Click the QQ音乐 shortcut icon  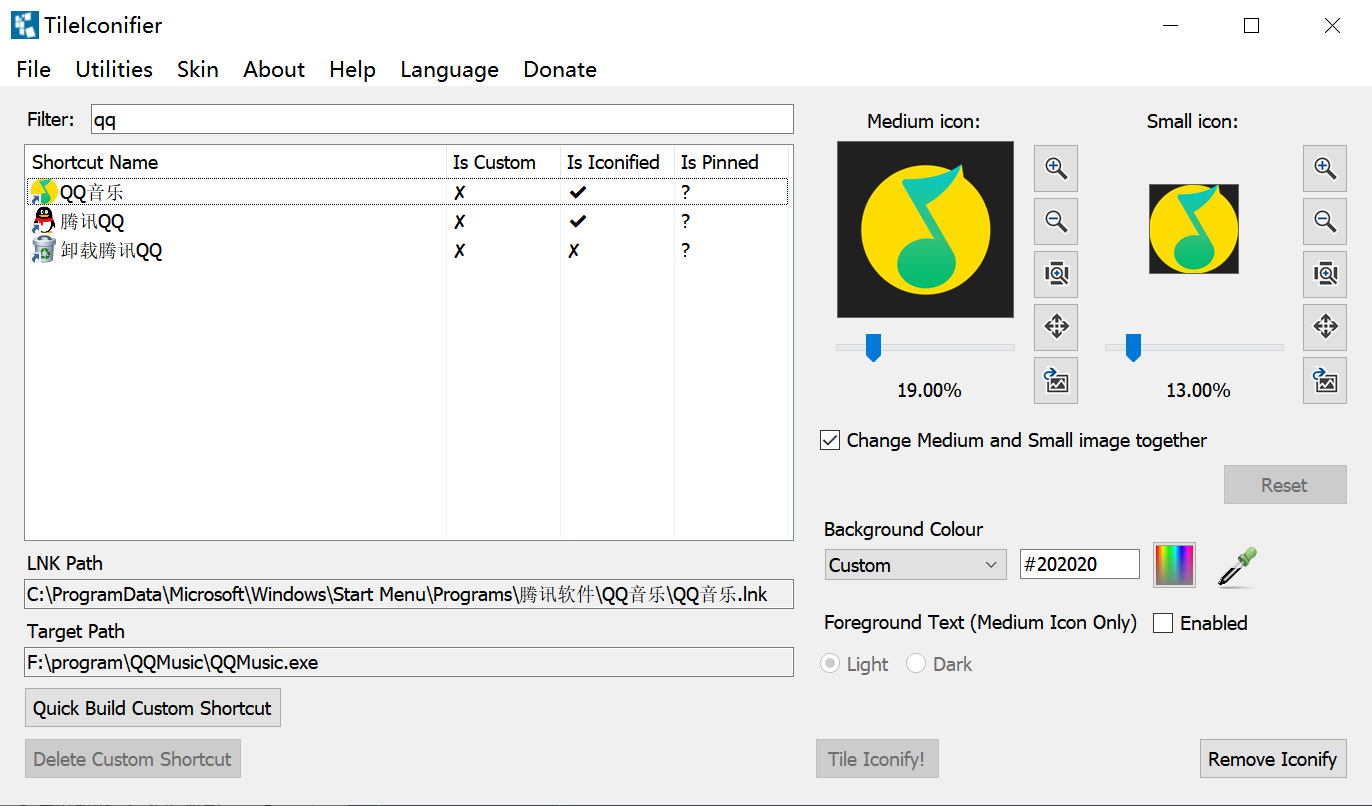43,192
